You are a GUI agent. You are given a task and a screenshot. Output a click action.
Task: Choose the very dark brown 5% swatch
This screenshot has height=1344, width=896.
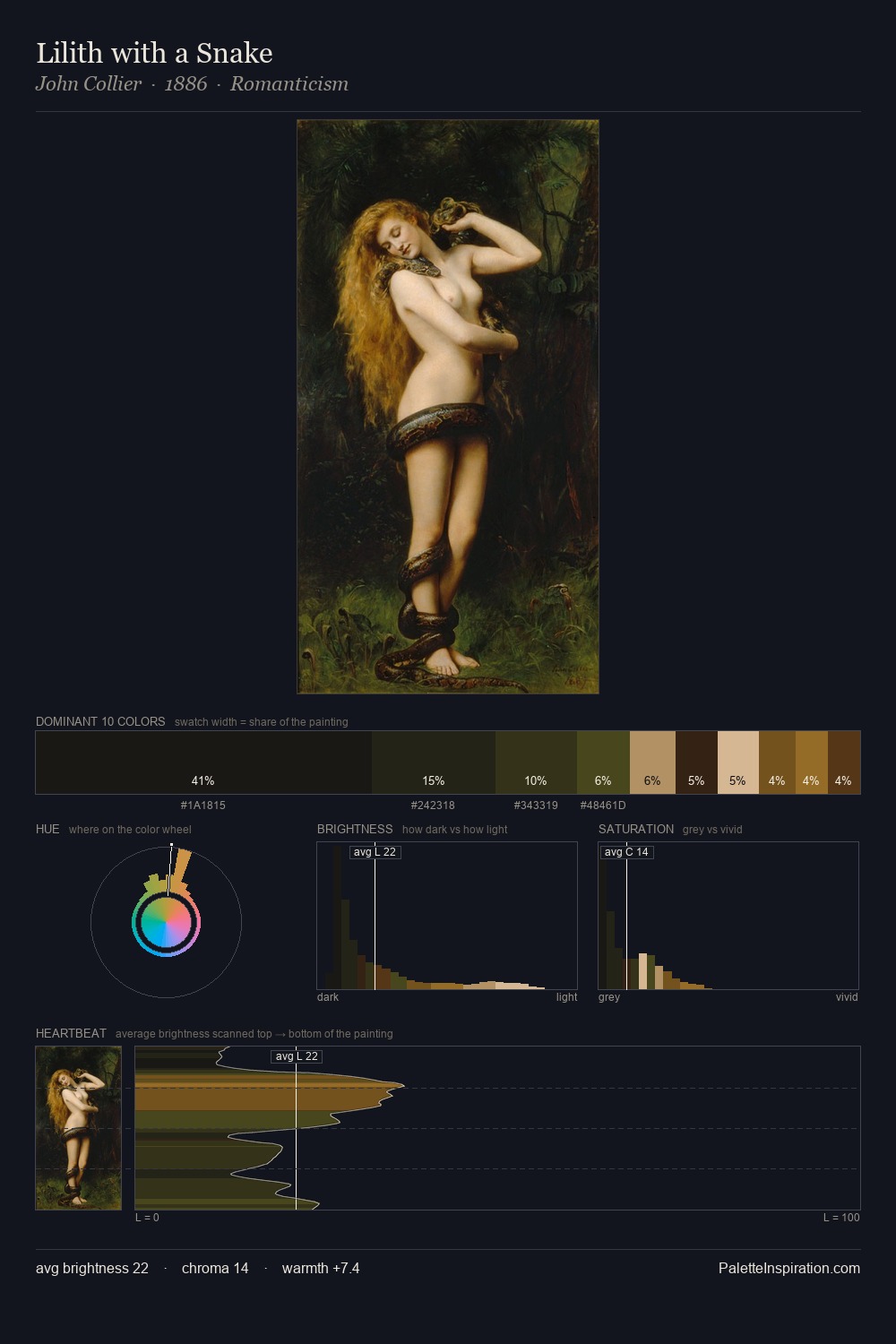(696, 762)
